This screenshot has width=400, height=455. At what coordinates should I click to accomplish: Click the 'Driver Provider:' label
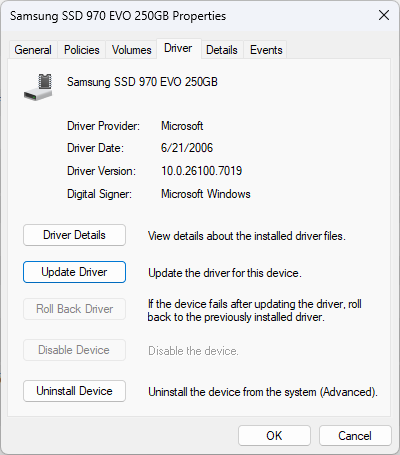pos(103,126)
